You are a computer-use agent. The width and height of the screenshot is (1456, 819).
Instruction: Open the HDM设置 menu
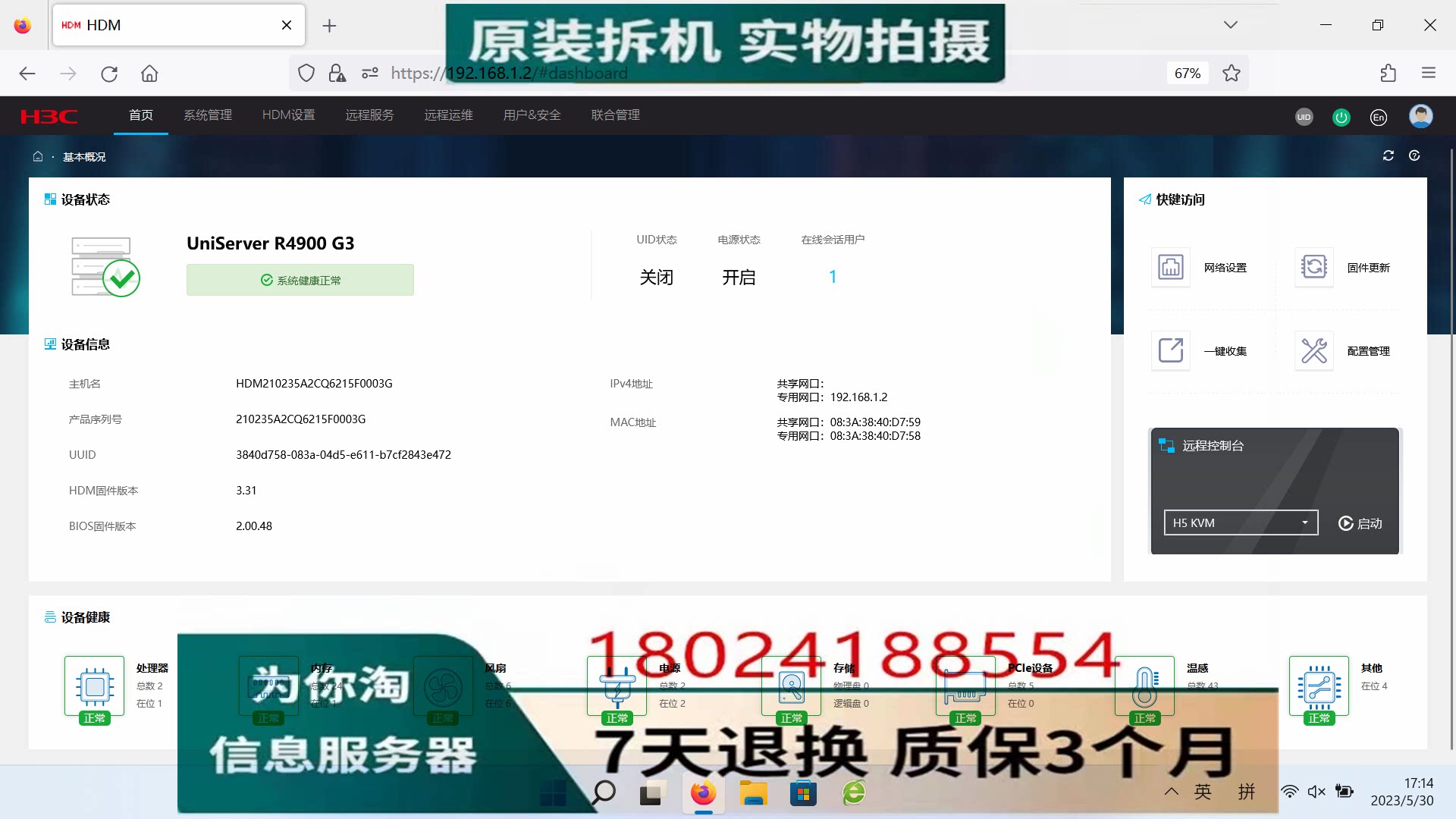pyautogui.click(x=288, y=115)
